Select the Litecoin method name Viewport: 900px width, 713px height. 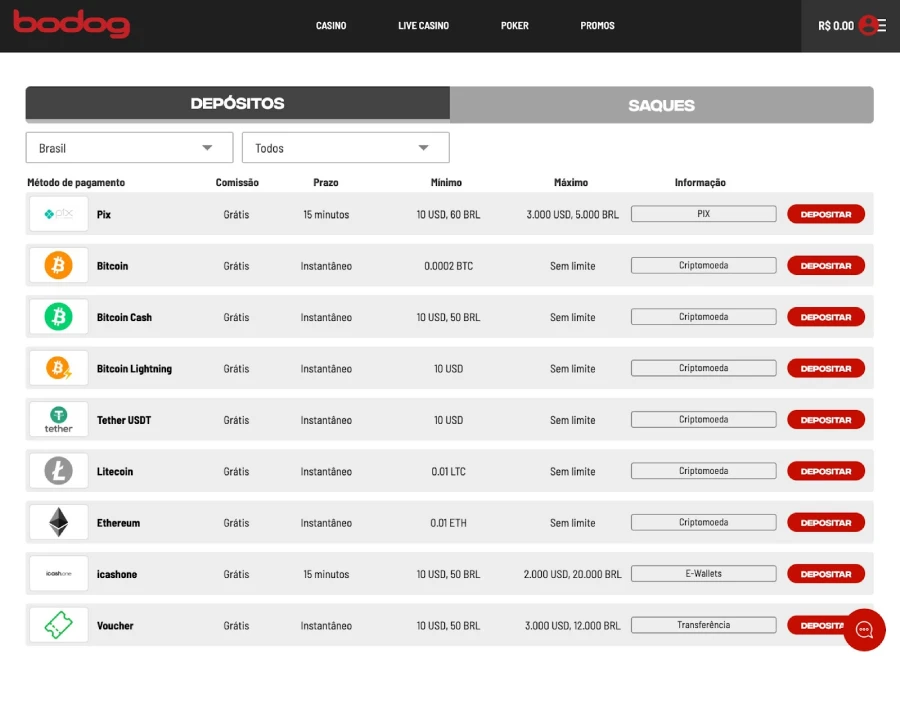coord(115,471)
